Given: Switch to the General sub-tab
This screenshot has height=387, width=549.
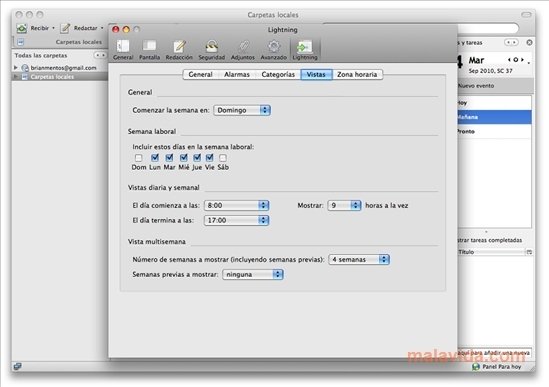Looking at the screenshot, I should [200, 74].
